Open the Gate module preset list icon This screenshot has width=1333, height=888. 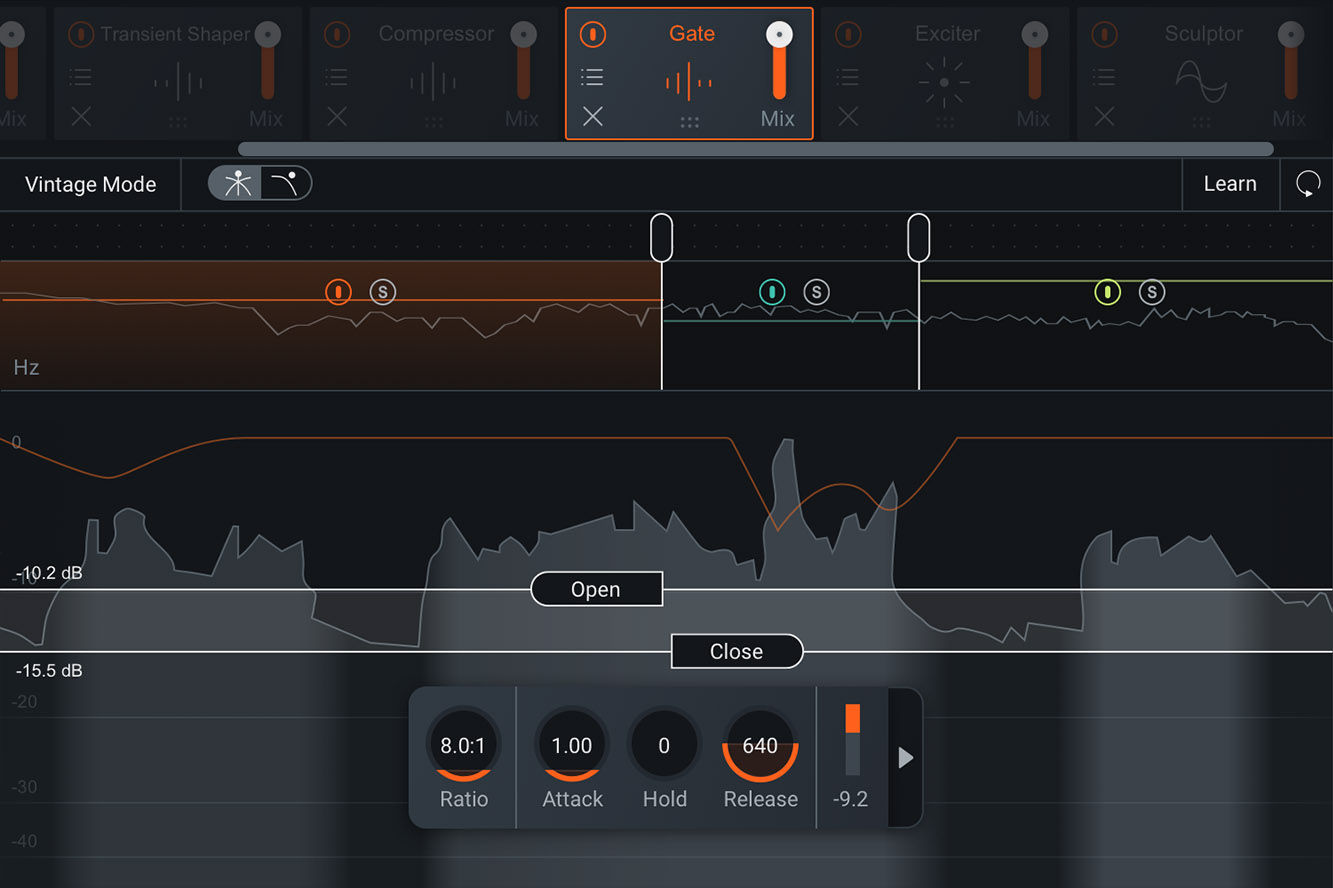[592, 77]
